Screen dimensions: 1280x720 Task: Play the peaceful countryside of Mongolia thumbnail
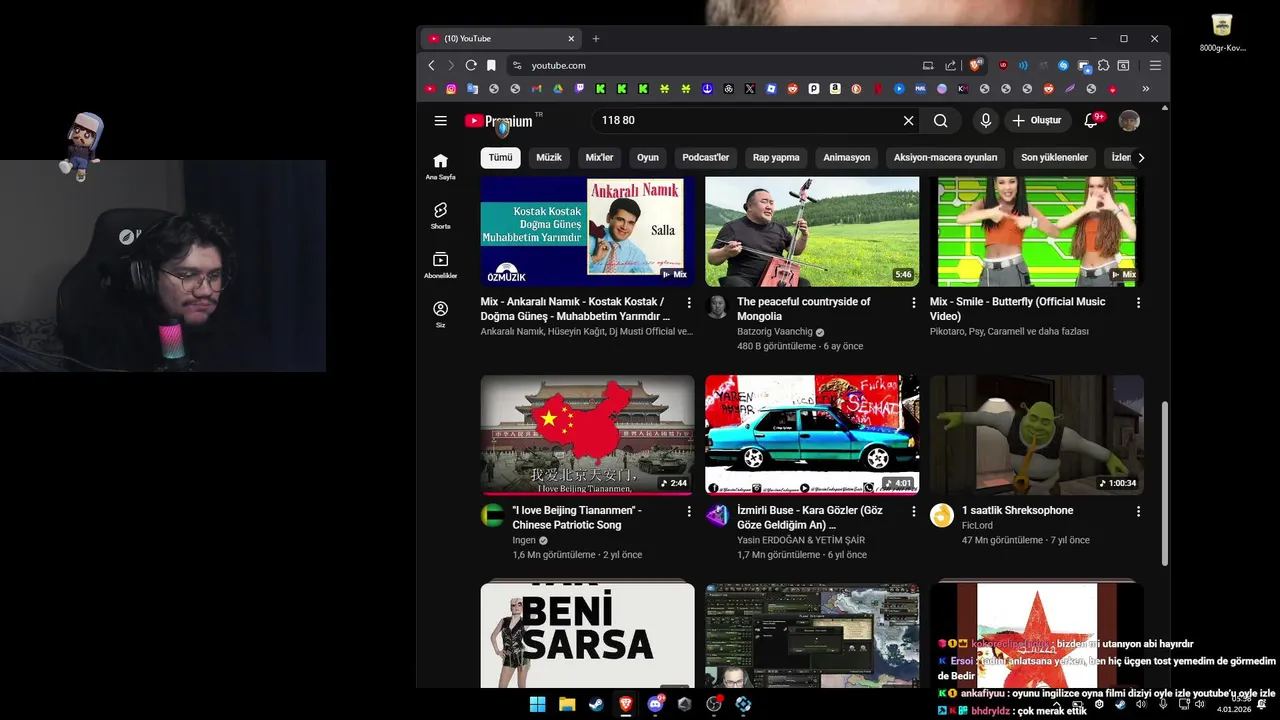point(812,232)
